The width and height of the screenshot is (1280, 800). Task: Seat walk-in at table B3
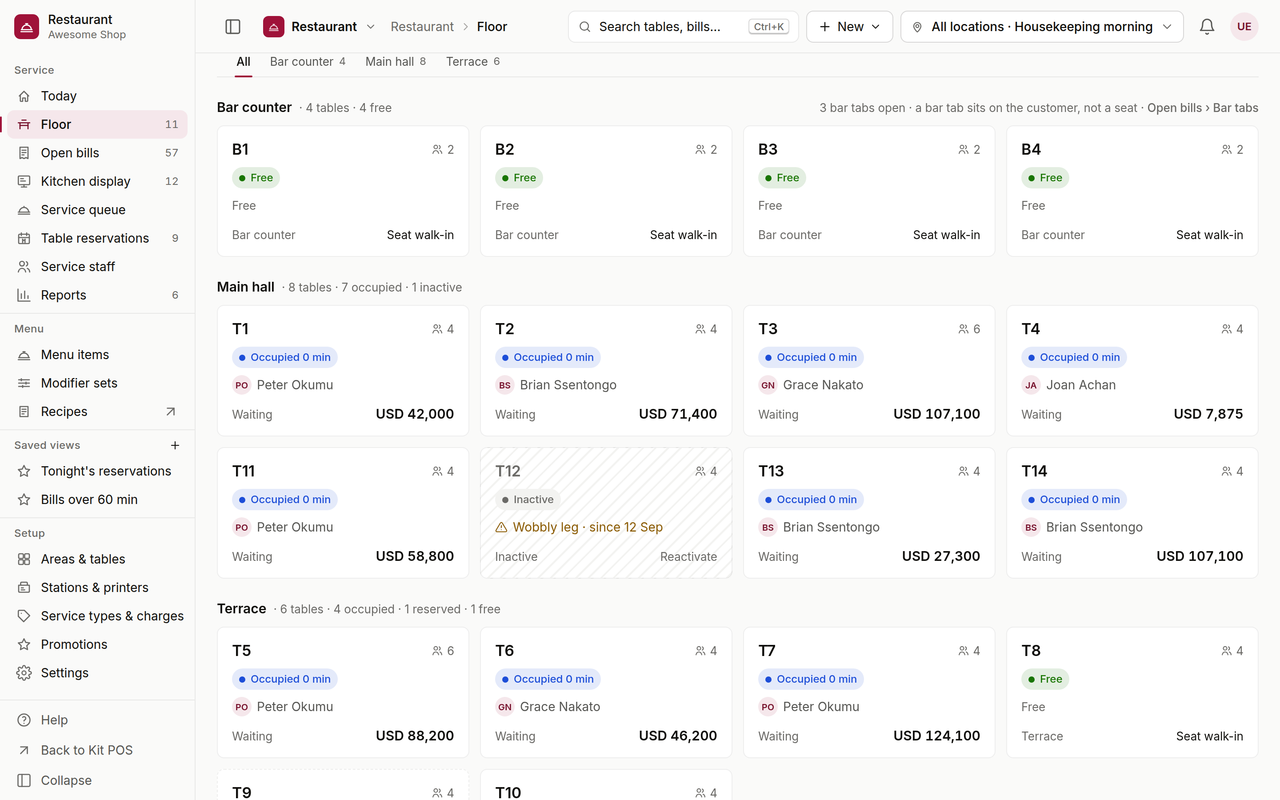click(x=946, y=235)
